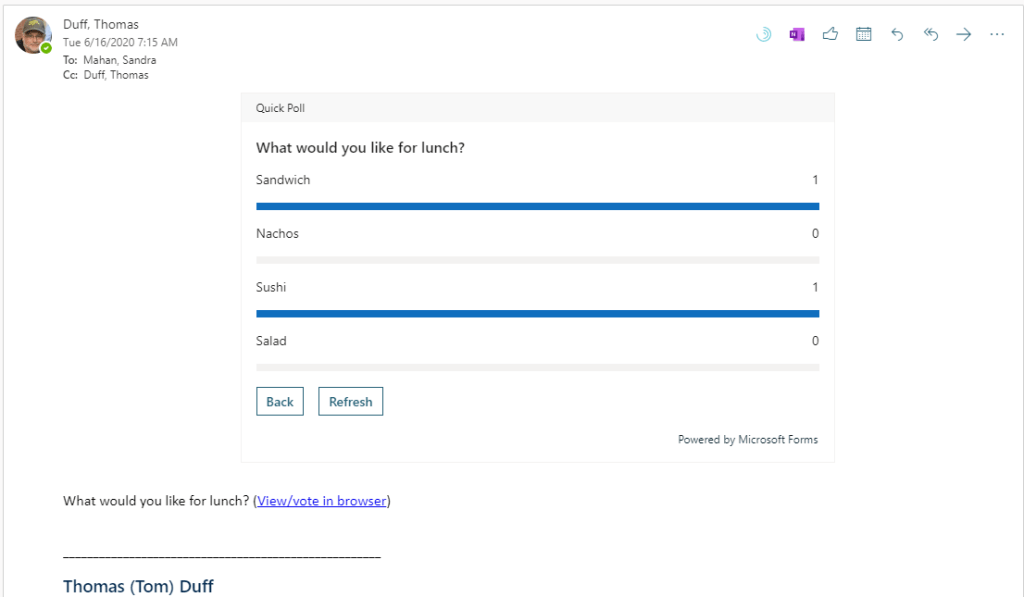The width and height of the screenshot is (1024, 597).
Task: Open the Insights swirl icon
Action: click(763, 35)
